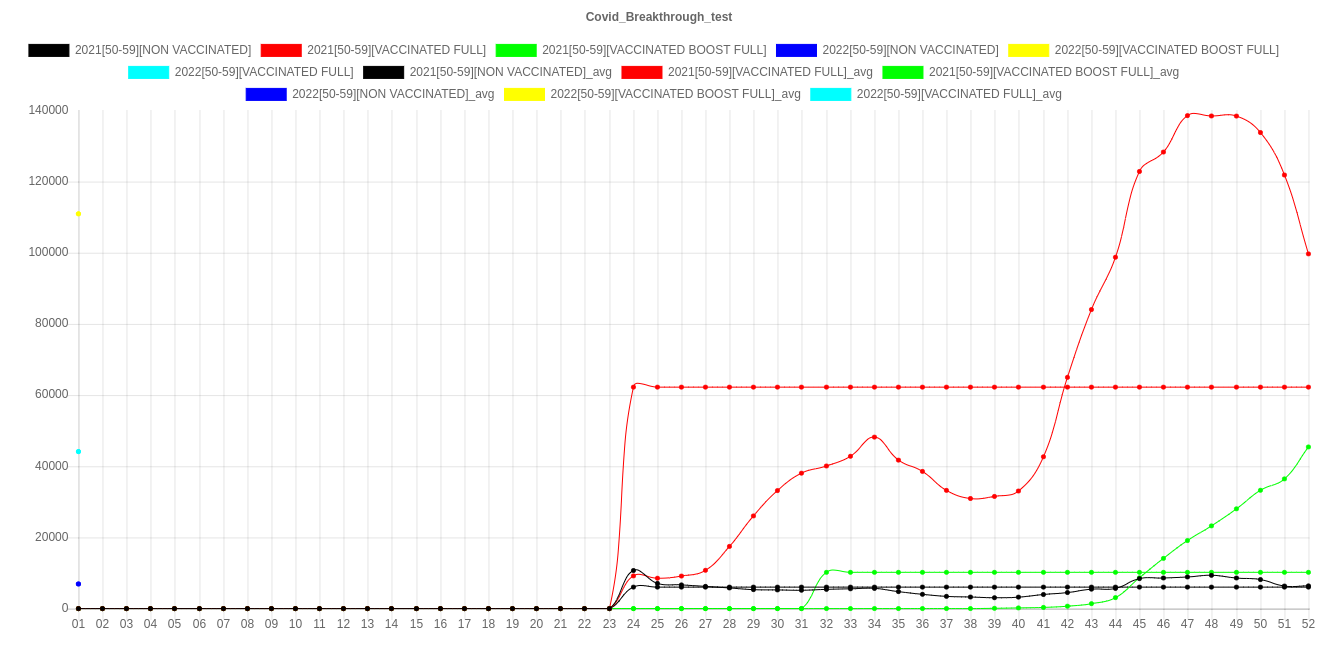Click the red swatch for 2021[50-59][VACCINATED FULL]_avg
Viewport: 1318px width, 659px height.
(641, 72)
